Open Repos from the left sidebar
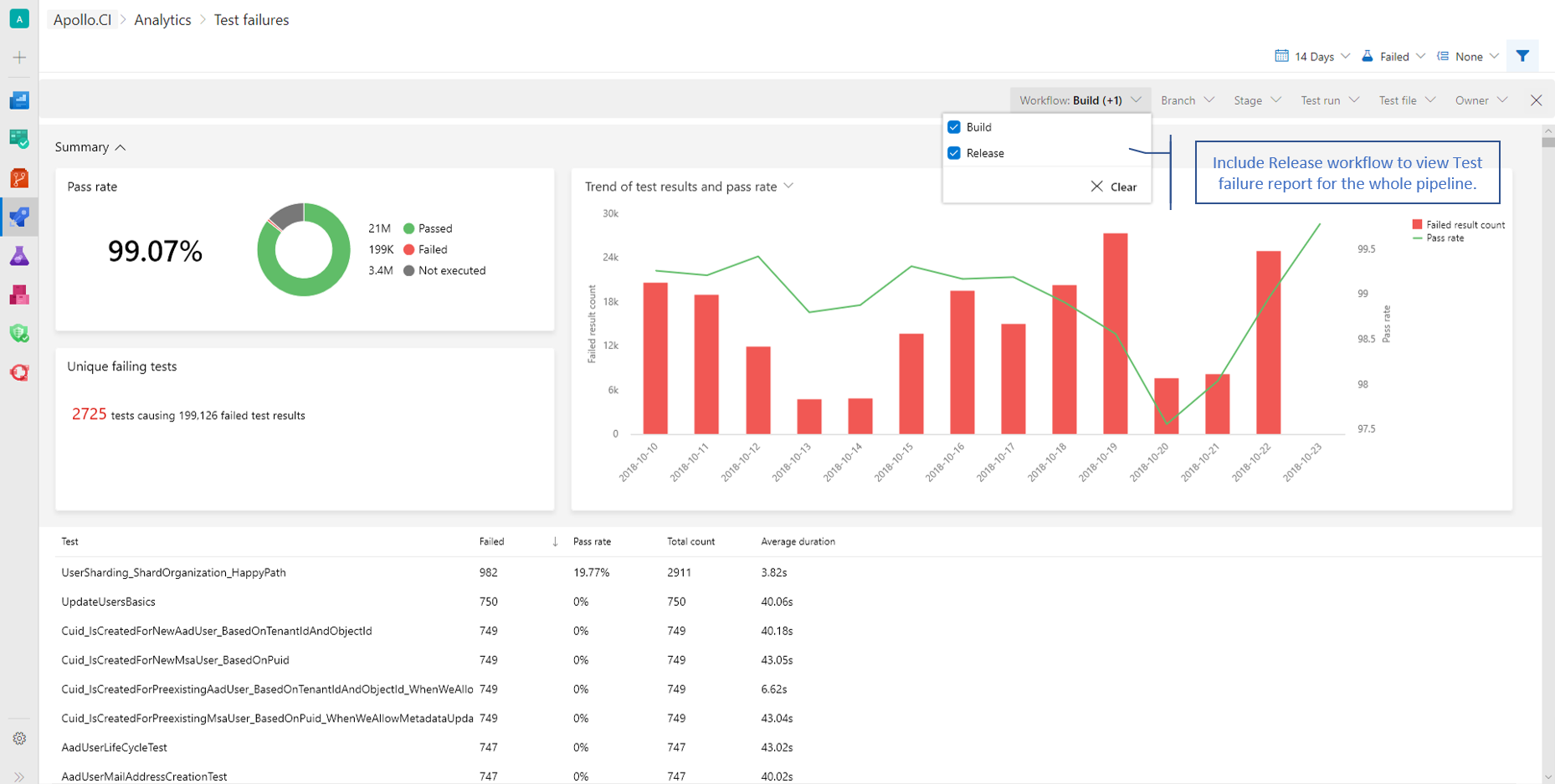 (x=19, y=178)
